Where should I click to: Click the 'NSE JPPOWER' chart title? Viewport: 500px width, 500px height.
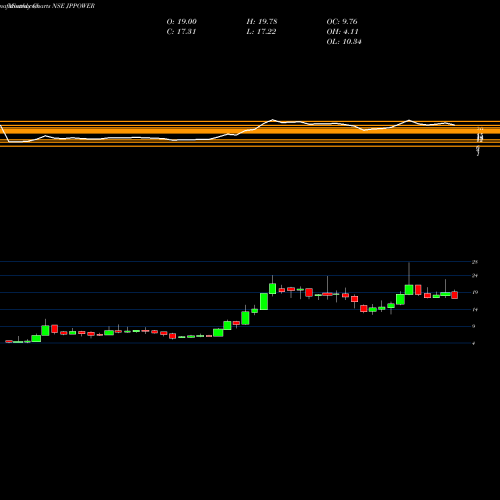click(x=74, y=6)
